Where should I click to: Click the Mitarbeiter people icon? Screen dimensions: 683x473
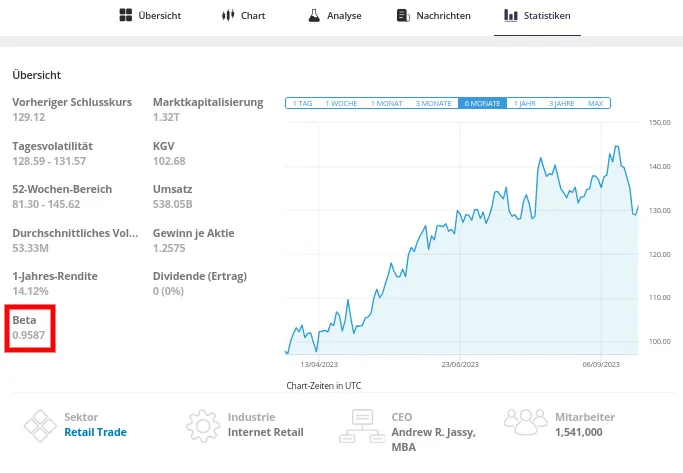coord(527,423)
